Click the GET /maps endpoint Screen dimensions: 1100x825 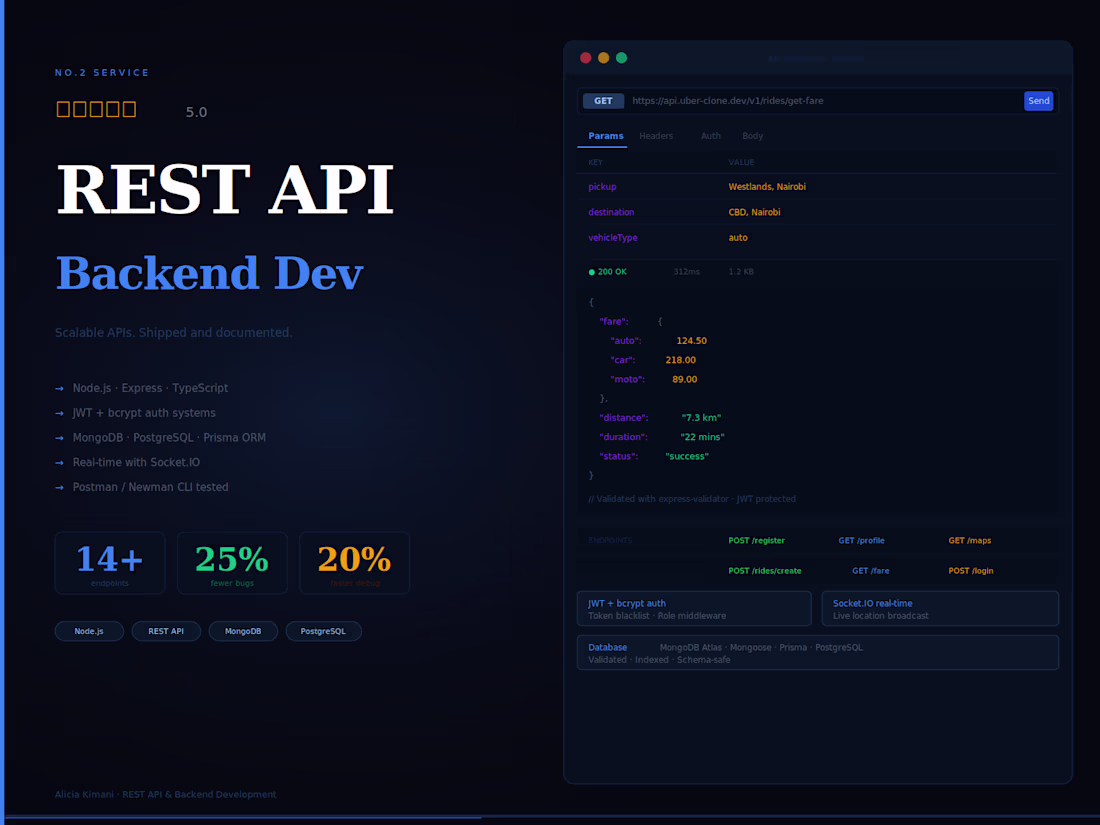tap(970, 541)
